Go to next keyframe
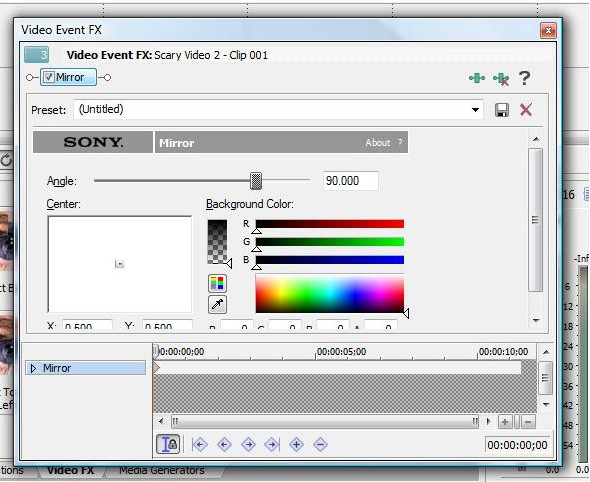 coord(248,445)
